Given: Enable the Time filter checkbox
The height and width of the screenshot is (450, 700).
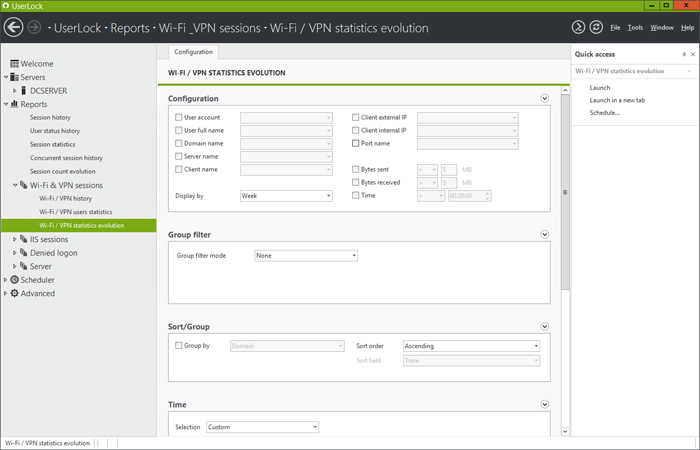Looking at the screenshot, I should (355, 195).
